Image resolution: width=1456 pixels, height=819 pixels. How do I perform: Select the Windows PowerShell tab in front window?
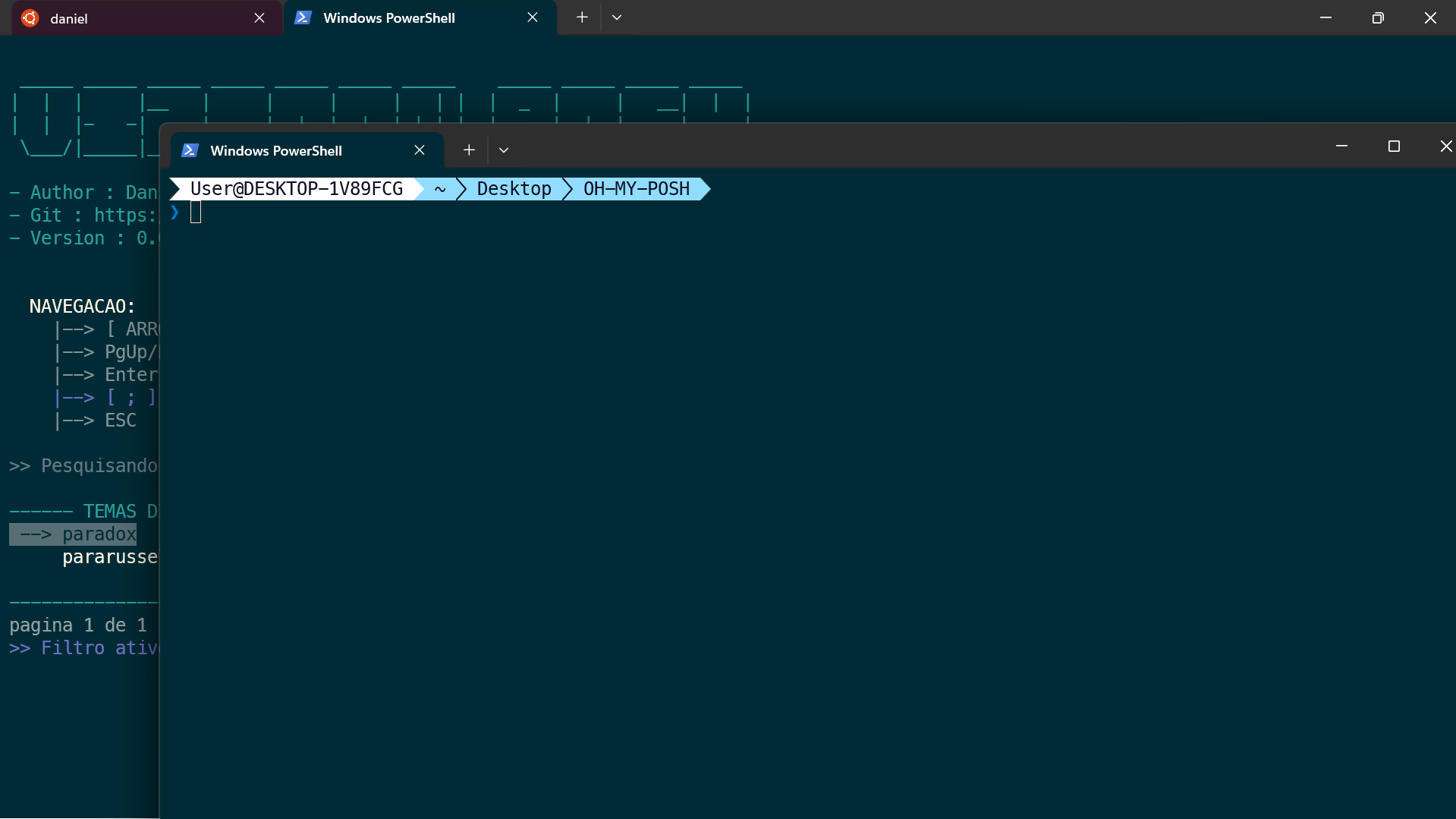pos(307,150)
